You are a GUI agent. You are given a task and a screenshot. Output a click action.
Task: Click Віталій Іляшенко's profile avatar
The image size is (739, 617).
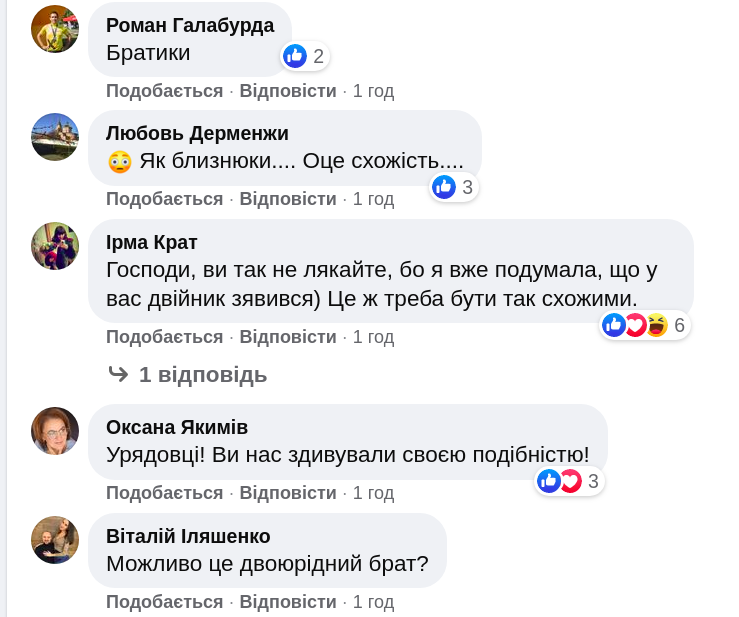tap(55, 540)
